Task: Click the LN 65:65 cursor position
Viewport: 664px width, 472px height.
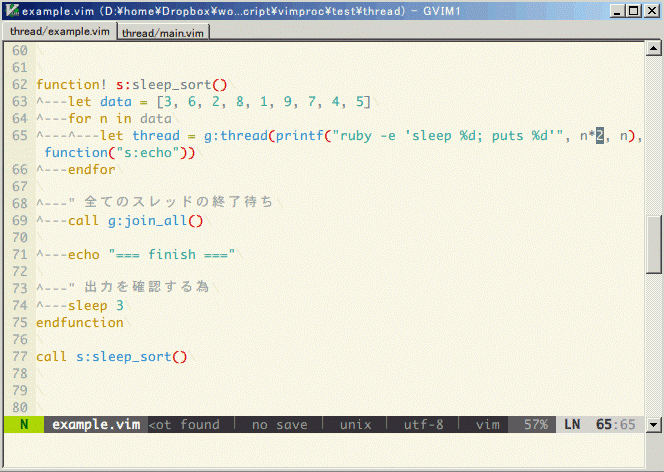Action: pyautogui.click(x=600, y=424)
